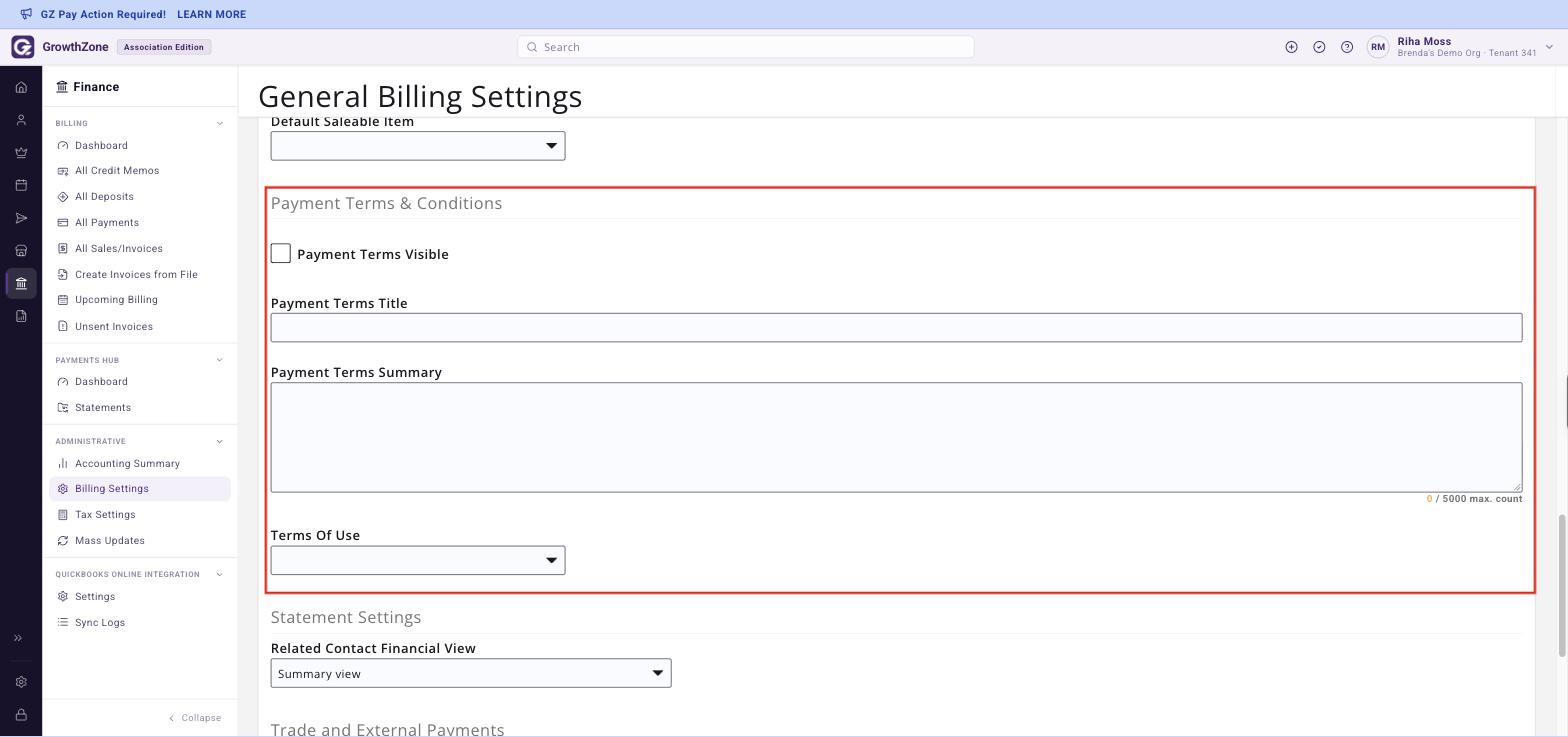
Task: Collapse the Administrative section chevron
Action: pyautogui.click(x=220, y=441)
